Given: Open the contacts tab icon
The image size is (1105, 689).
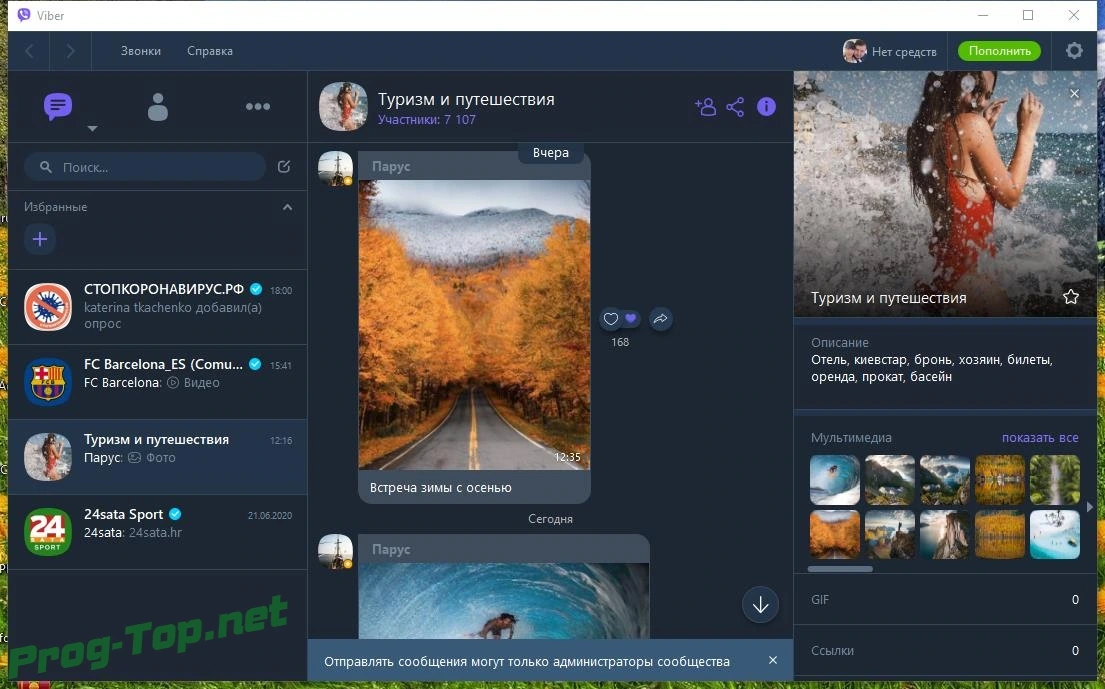Looking at the screenshot, I should pos(158,107).
